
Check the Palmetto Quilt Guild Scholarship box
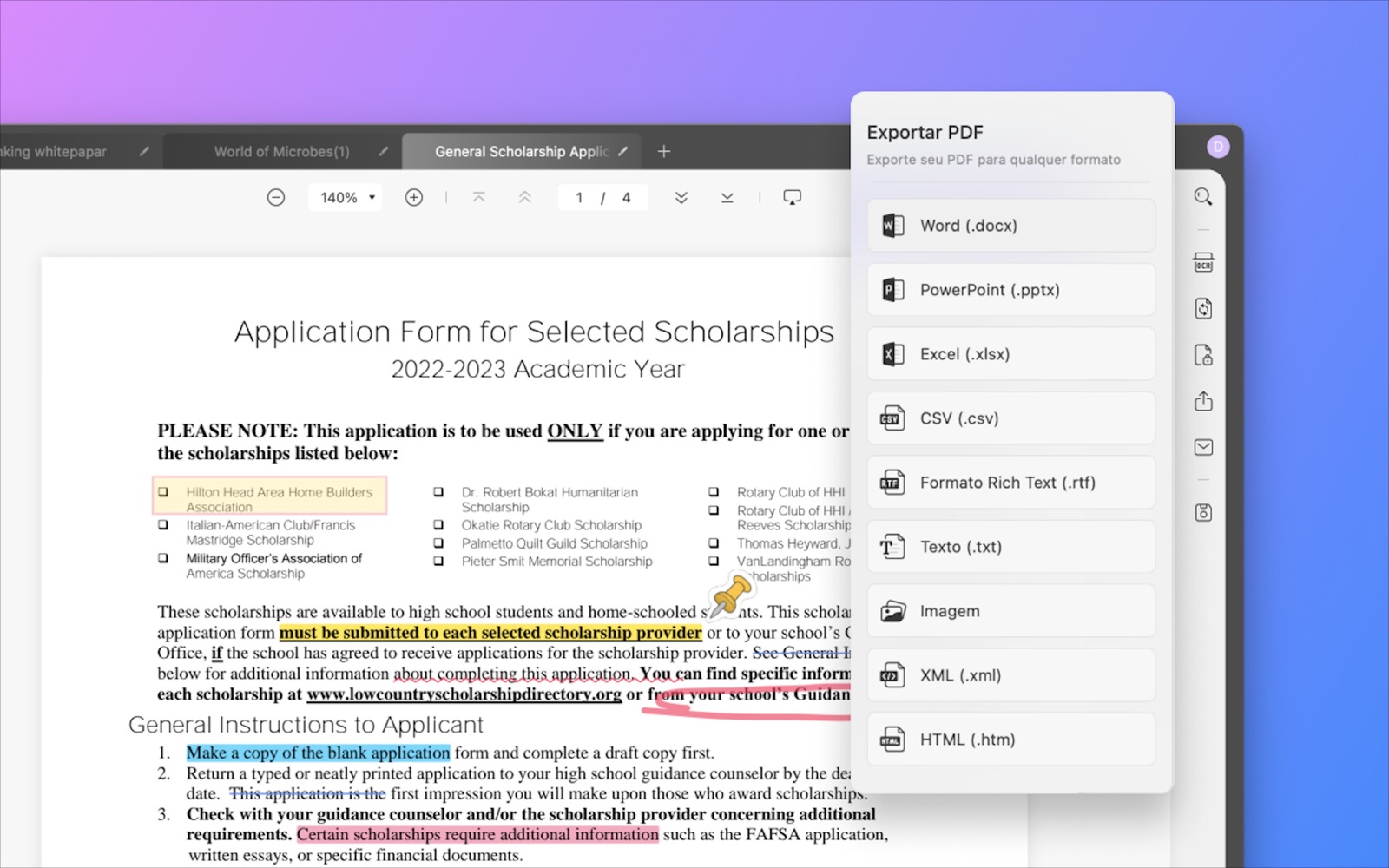click(x=438, y=543)
